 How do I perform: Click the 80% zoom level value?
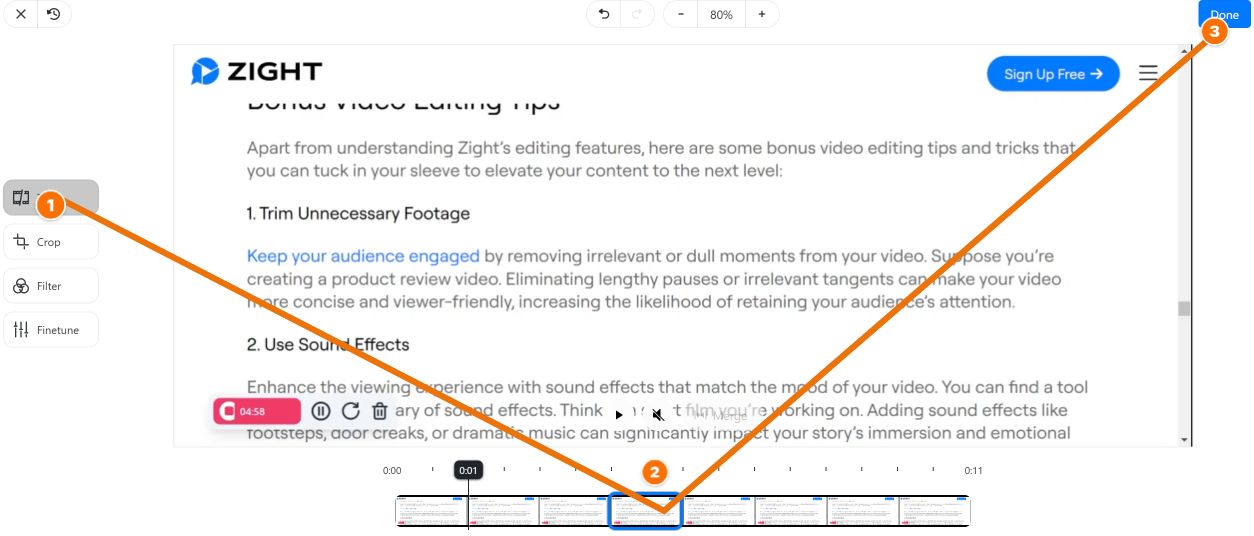721,15
